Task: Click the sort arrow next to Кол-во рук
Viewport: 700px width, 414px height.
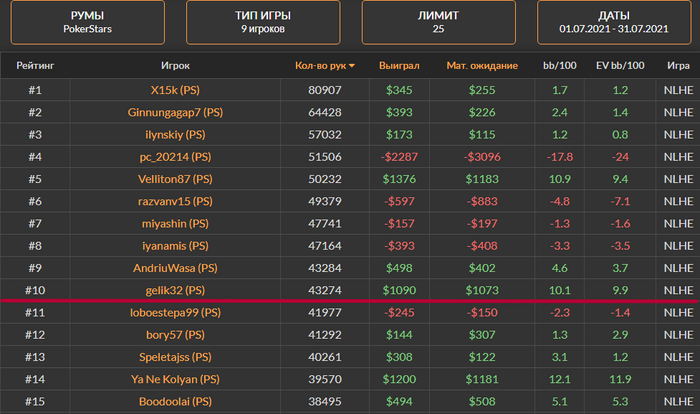Action: [x=352, y=66]
